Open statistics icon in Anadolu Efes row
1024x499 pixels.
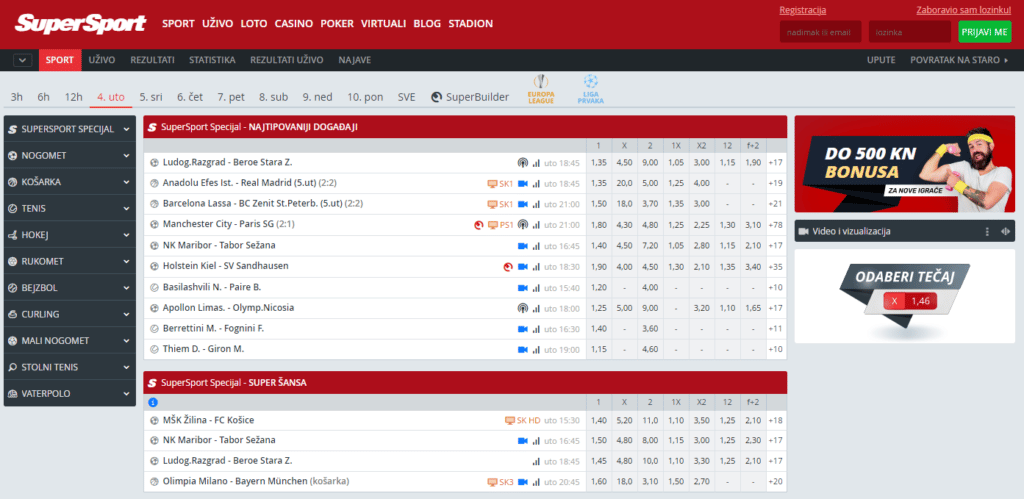[536, 184]
